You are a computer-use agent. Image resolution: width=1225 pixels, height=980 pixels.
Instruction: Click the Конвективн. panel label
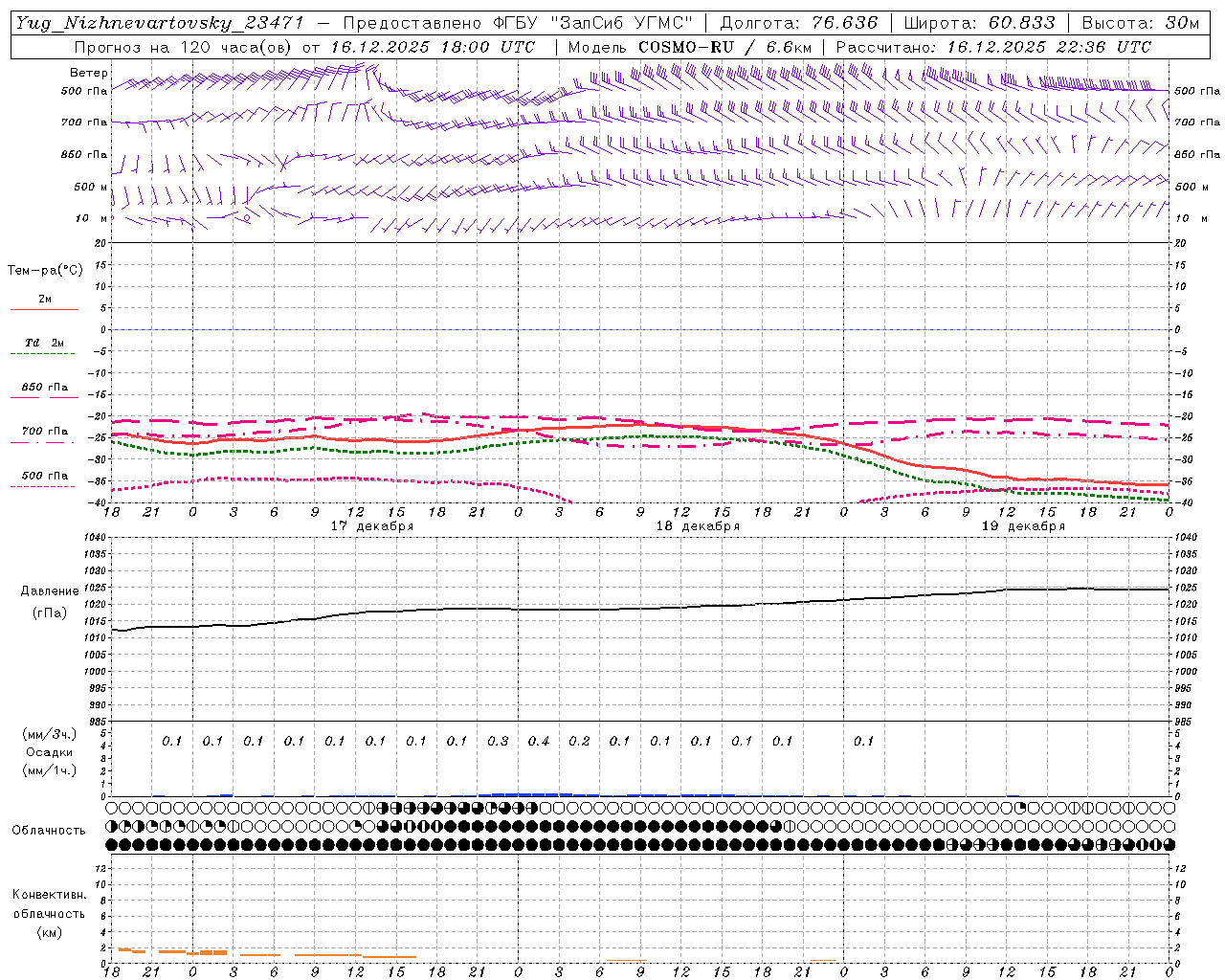49,895
